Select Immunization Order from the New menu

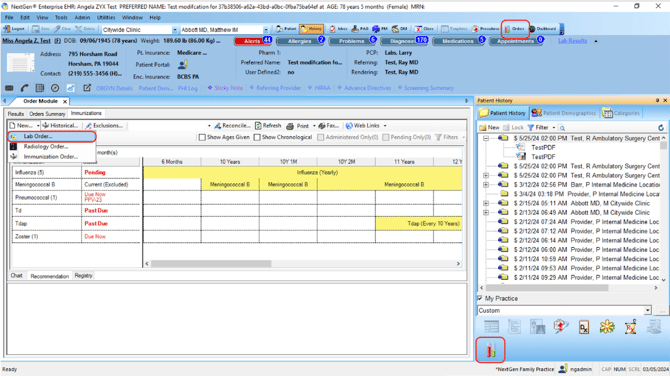coord(51,157)
